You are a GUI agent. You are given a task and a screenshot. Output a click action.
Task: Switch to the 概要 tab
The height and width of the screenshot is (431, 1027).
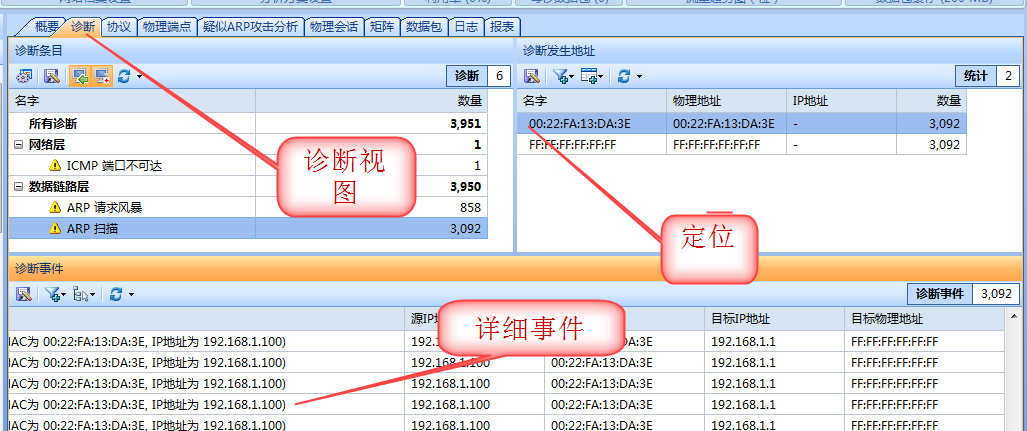tap(46, 27)
